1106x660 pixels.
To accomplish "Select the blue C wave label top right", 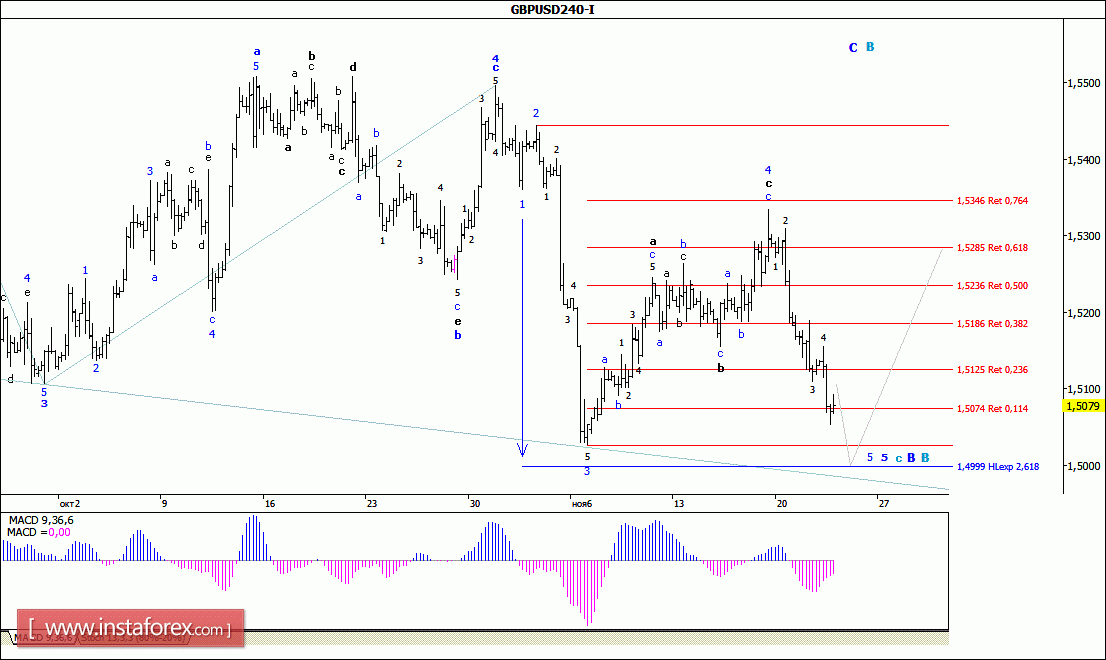I will coord(853,47).
